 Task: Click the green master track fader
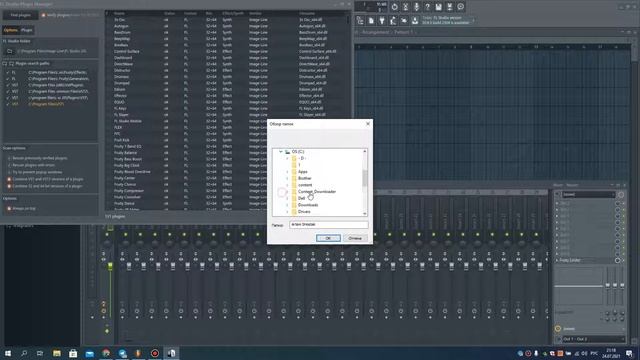[110, 267]
